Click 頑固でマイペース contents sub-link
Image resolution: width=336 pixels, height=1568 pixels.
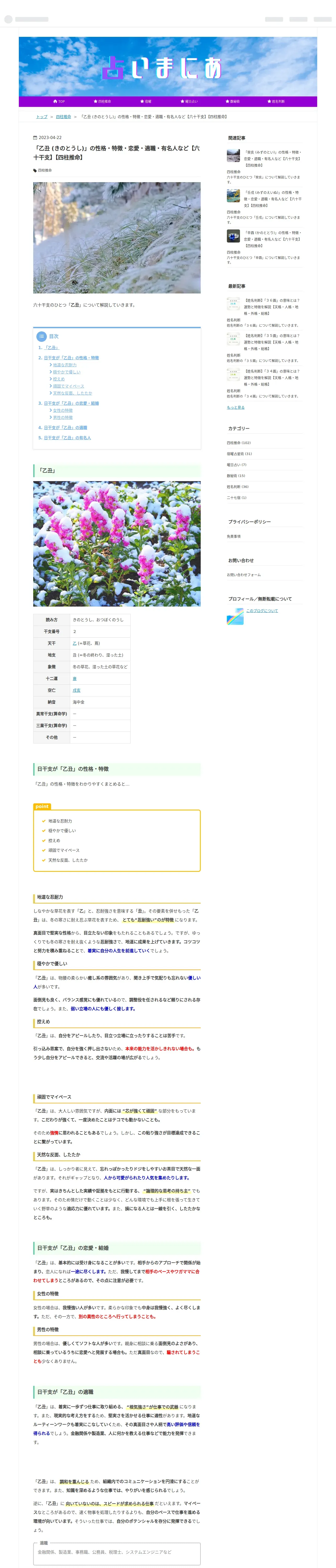coord(68,386)
